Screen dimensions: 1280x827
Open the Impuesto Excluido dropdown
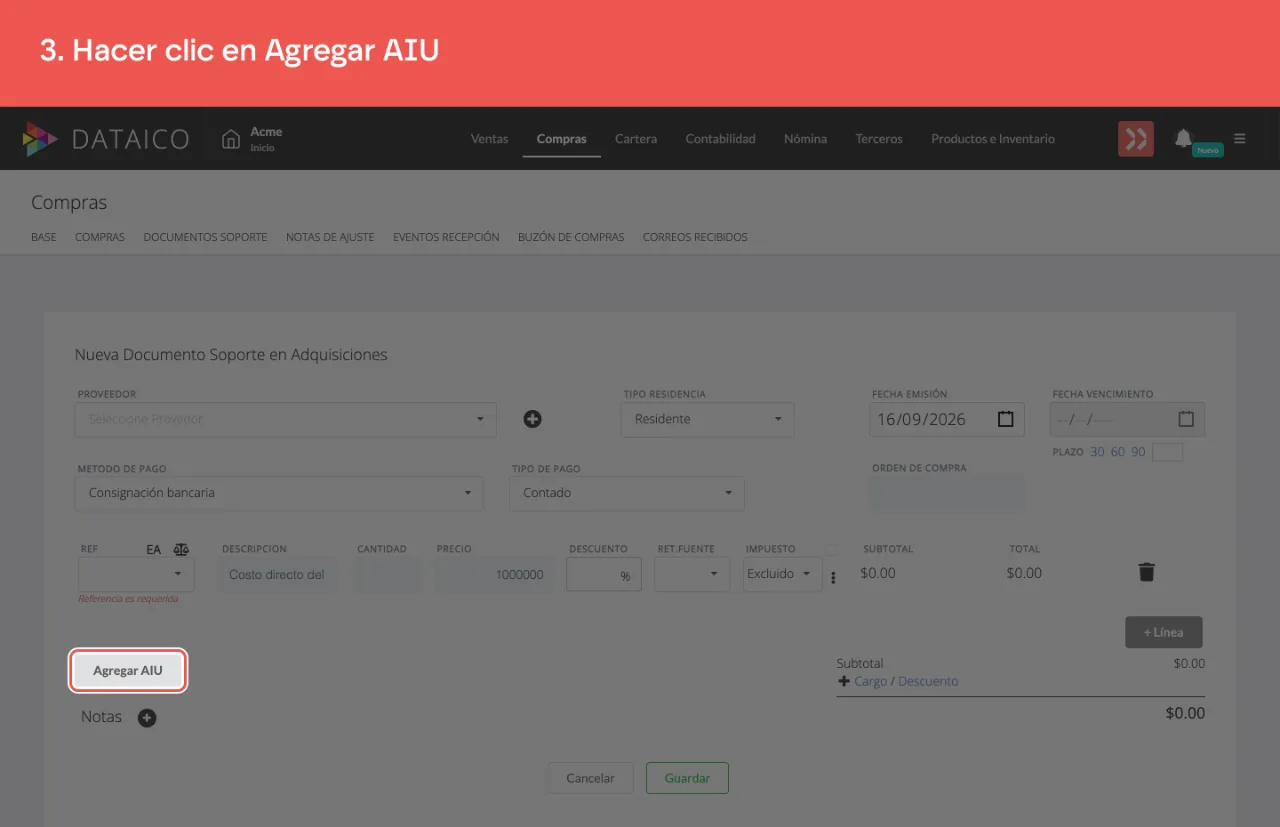783,574
